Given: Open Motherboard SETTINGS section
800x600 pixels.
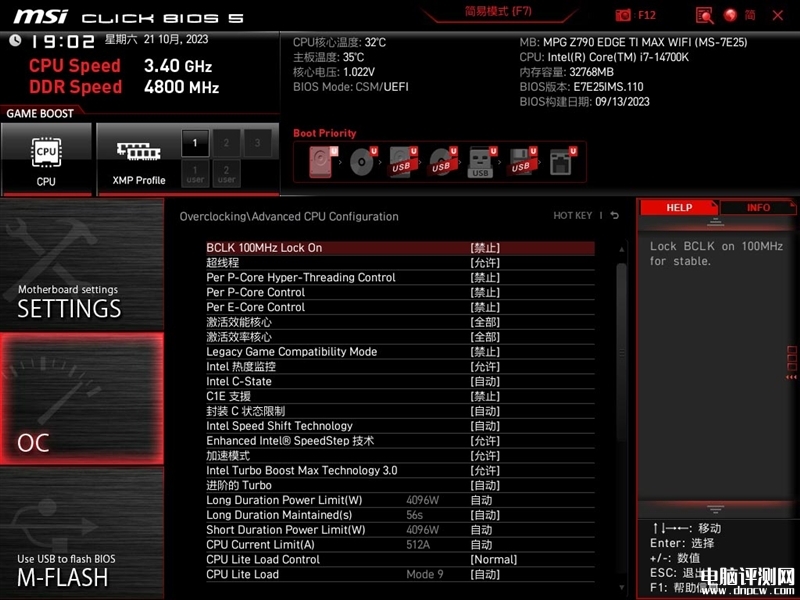Looking at the screenshot, I should 82,264.
